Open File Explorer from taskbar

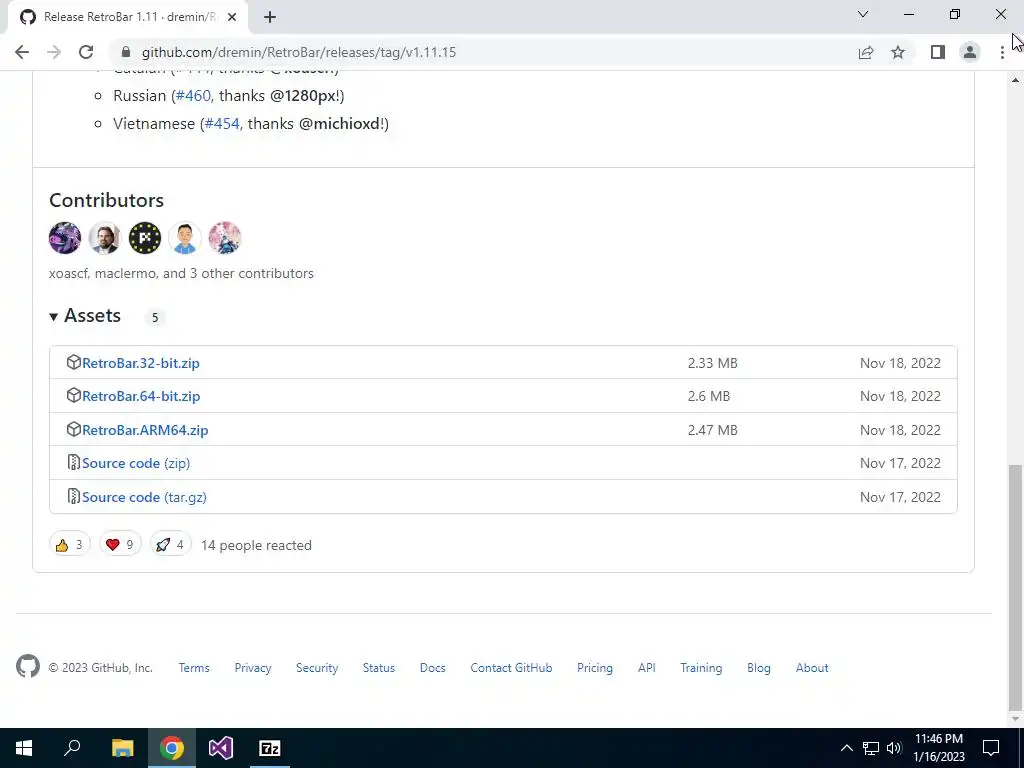point(122,748)
